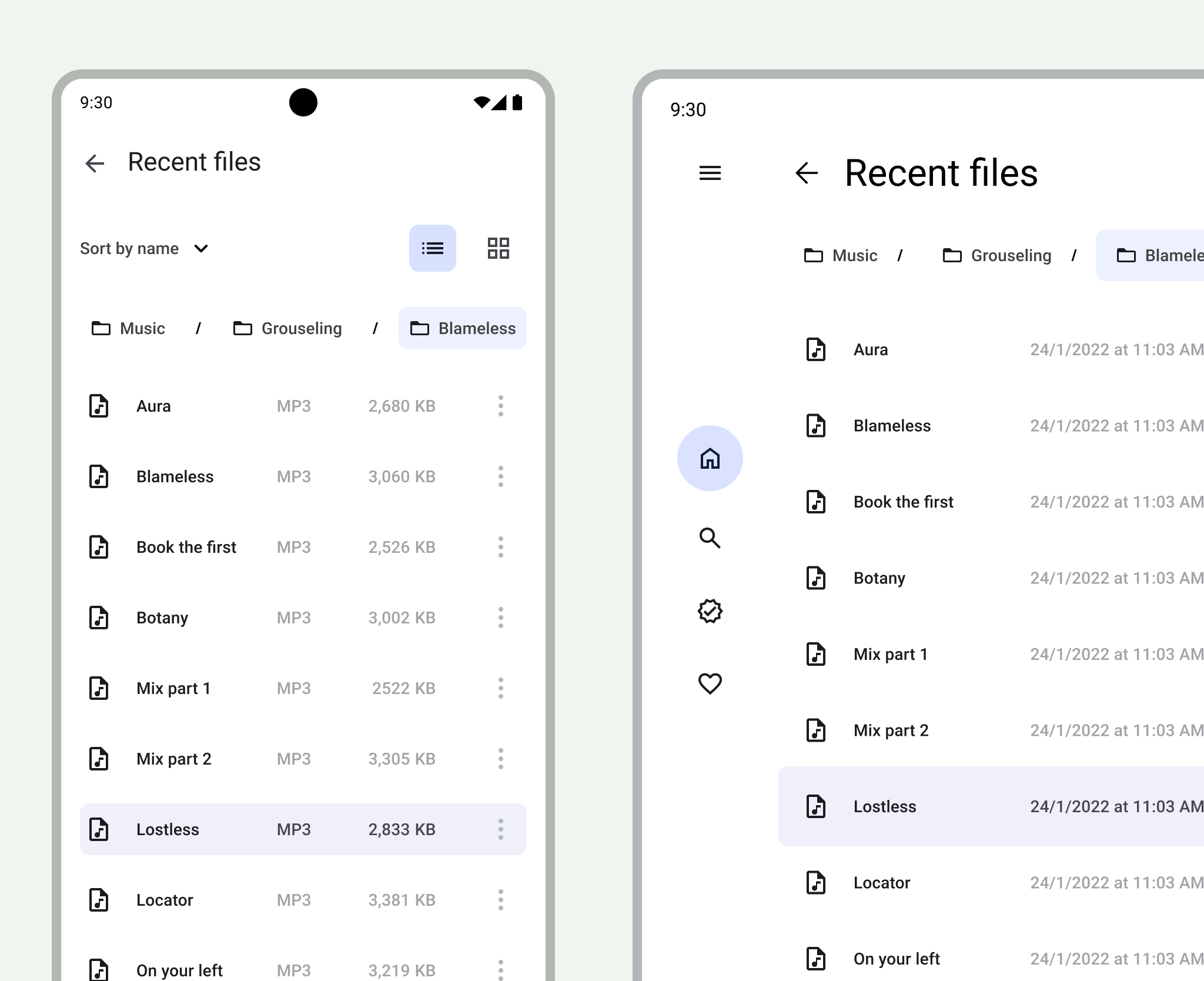Open more options for Locator
Viewport: 1204px width, 981px height.
tap(500, 899)
